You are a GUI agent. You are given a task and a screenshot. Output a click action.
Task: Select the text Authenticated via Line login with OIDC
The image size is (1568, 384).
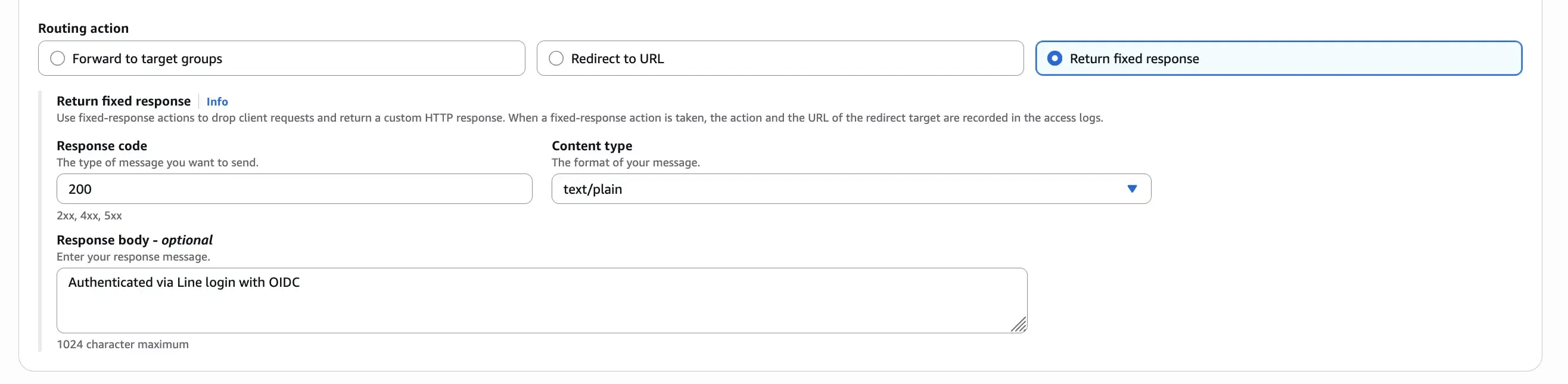point(185,282)
